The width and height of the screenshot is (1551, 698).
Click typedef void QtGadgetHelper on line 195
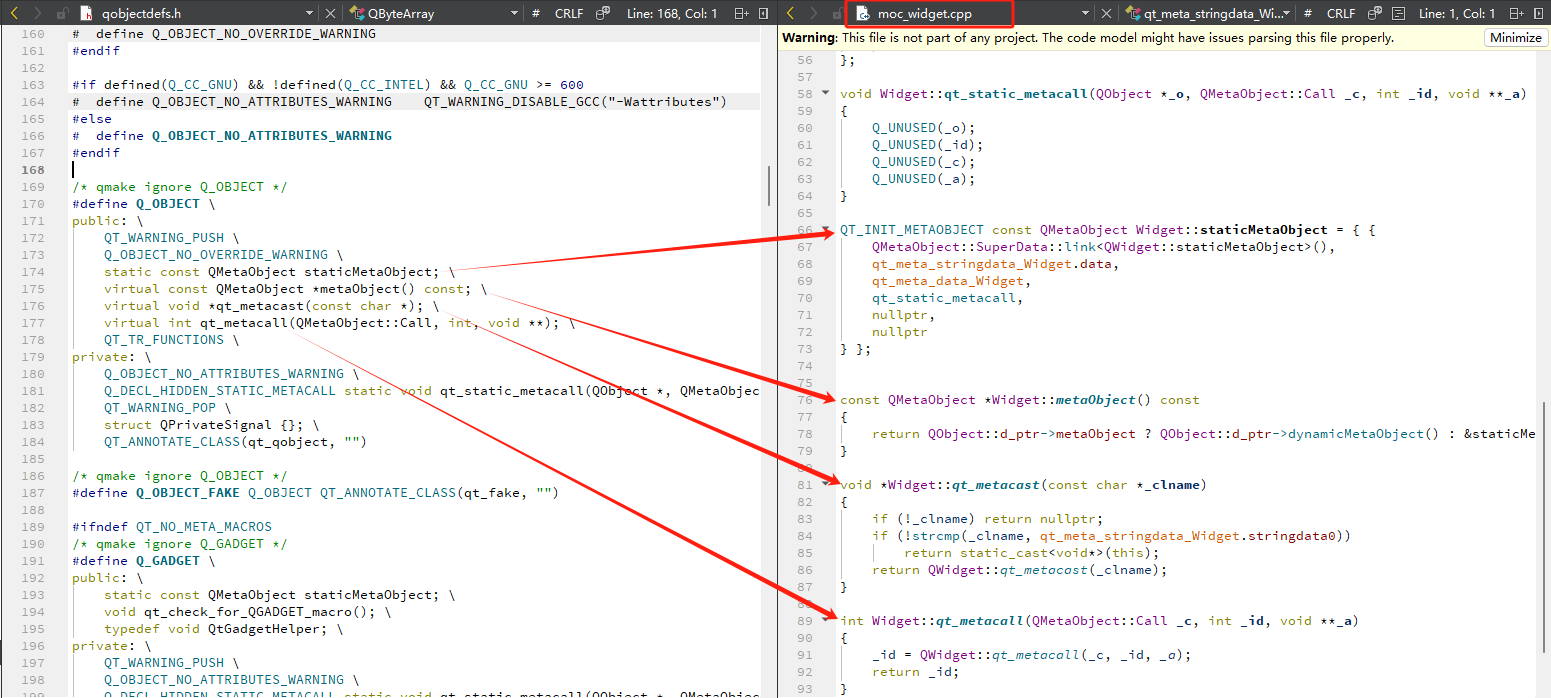click(x=215, y=628)
